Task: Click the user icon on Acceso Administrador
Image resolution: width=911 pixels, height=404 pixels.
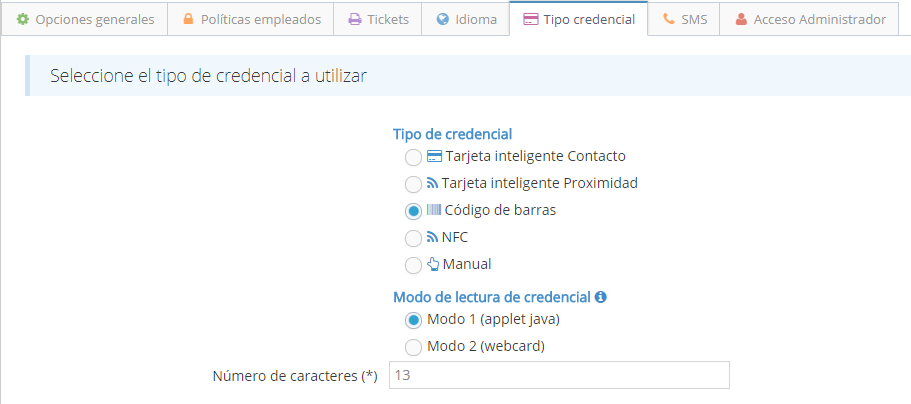Action: pyautogui.click(x=741, y=19)
